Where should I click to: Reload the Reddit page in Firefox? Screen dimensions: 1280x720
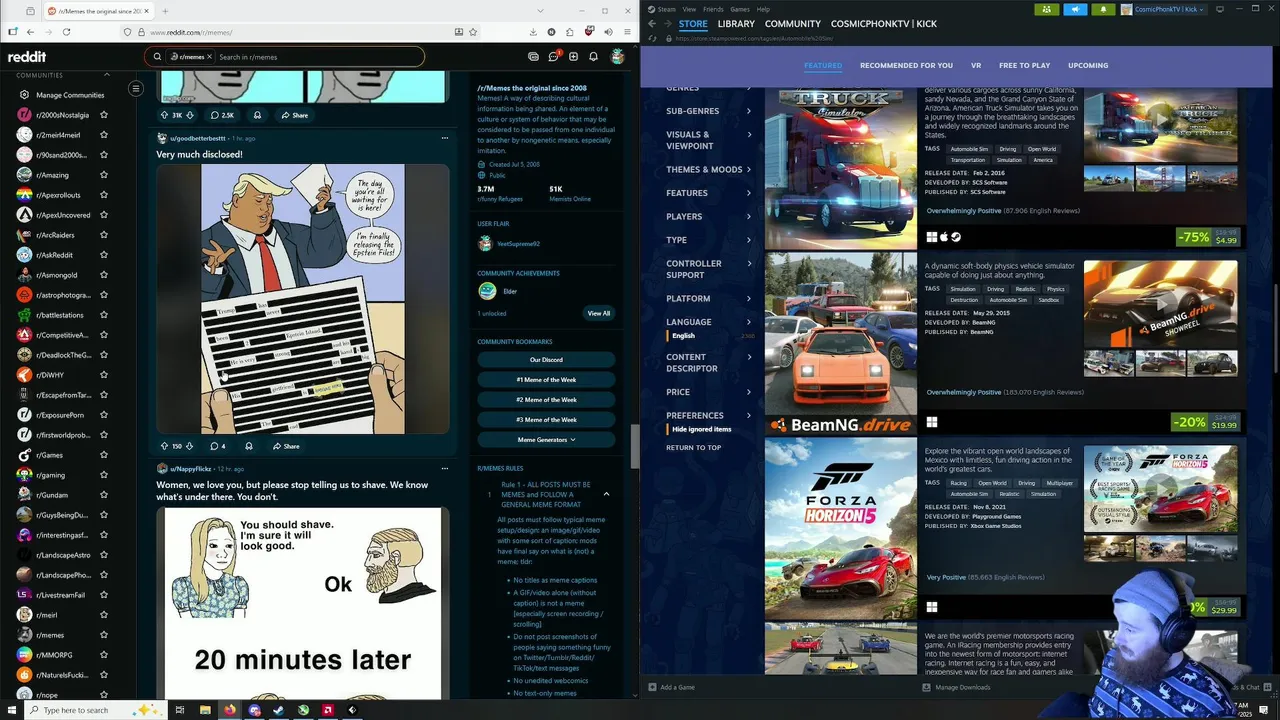pyautogui.click(x=66, y=32)
